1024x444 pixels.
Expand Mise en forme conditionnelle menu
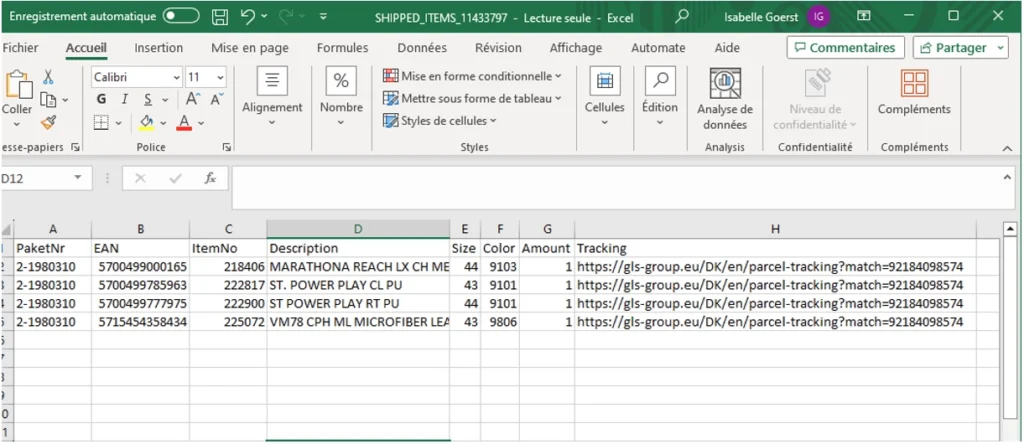pyautogui.click(x=472, y=76)
